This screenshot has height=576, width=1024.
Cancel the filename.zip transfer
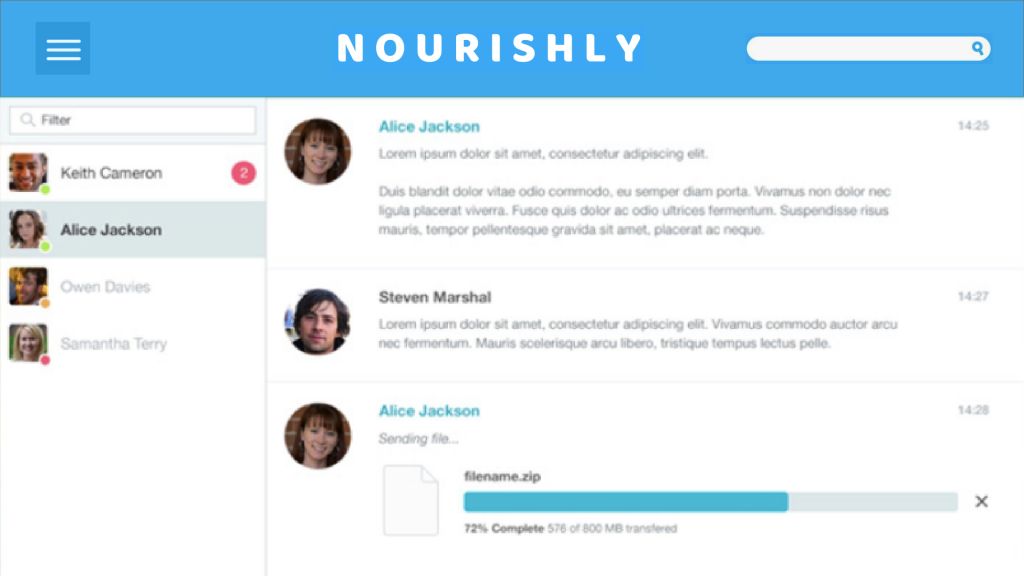[981, 501]
